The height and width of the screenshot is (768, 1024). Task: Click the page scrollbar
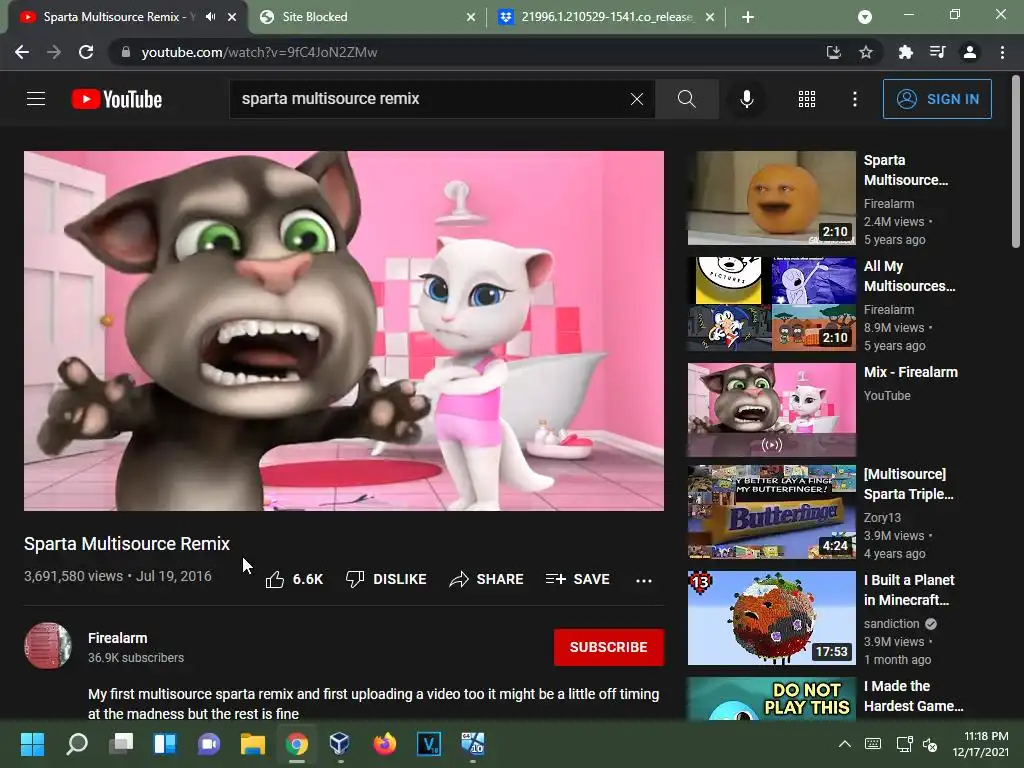(x=1016, y=163)
